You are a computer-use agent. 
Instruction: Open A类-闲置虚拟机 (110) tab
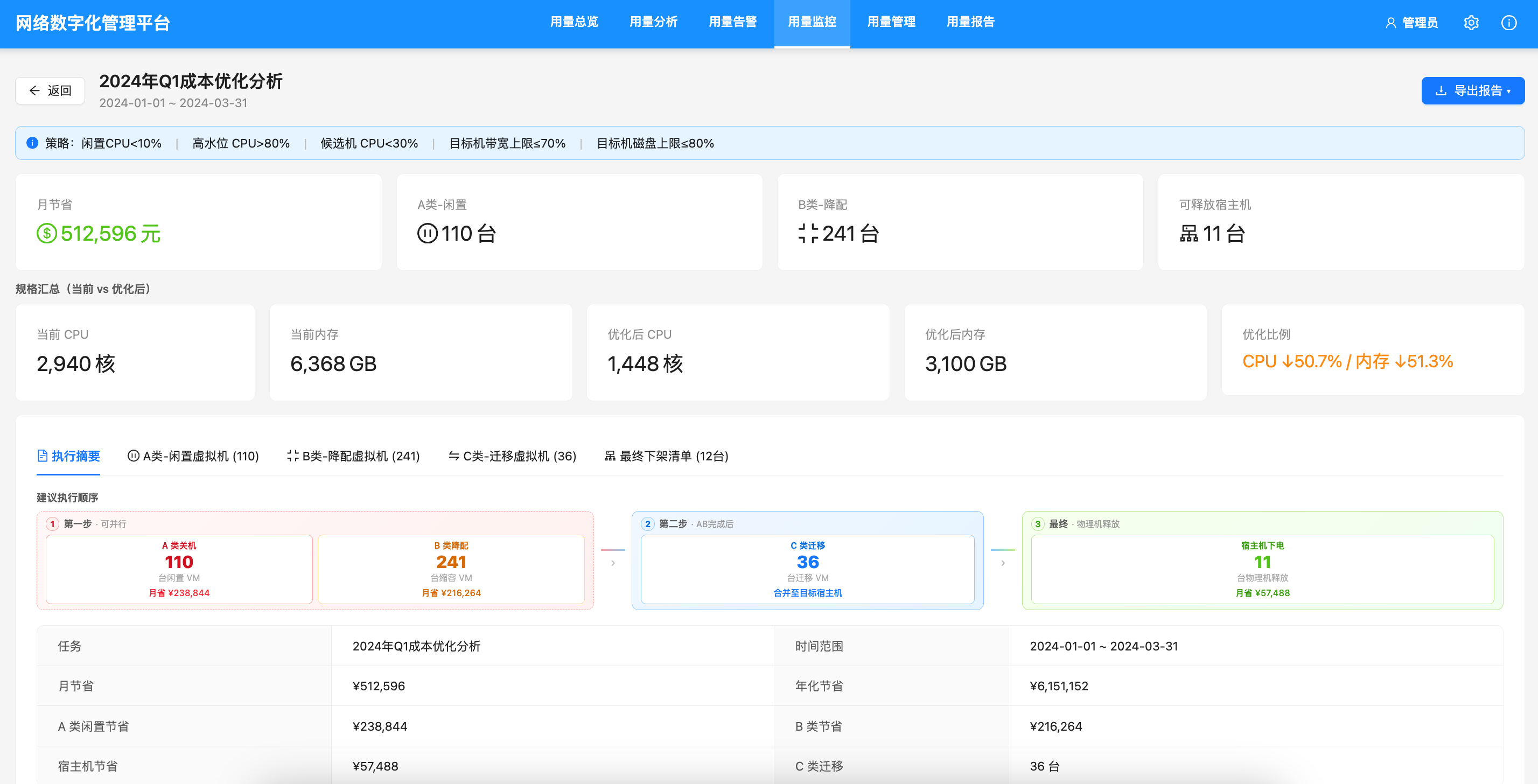pos(193,456)
